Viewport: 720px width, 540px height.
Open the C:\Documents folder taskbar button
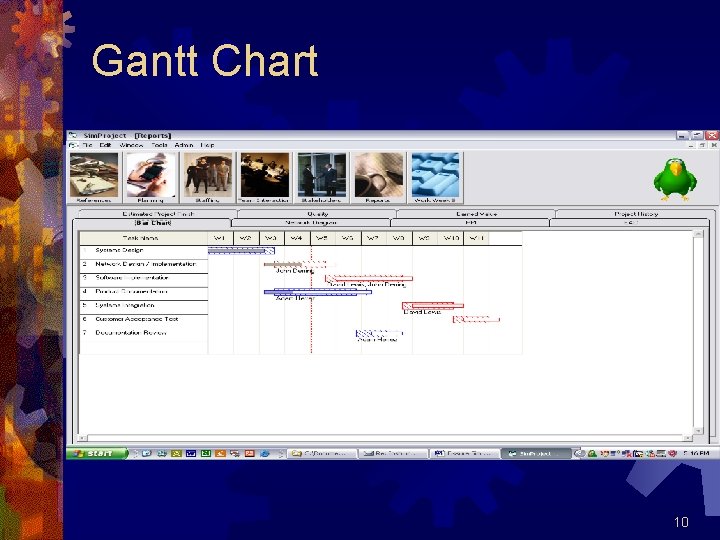point(322,454)
